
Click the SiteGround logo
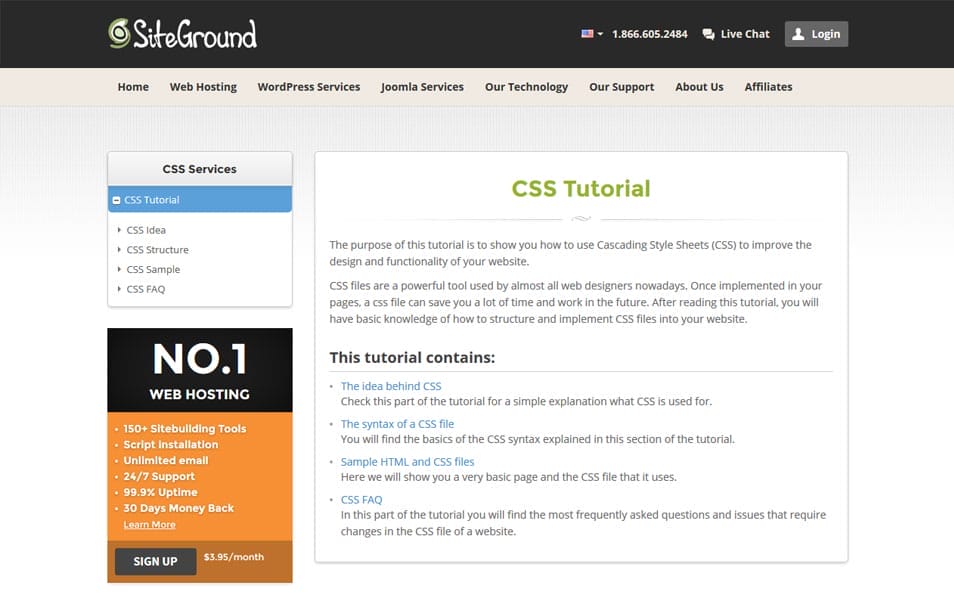(178, 33)
